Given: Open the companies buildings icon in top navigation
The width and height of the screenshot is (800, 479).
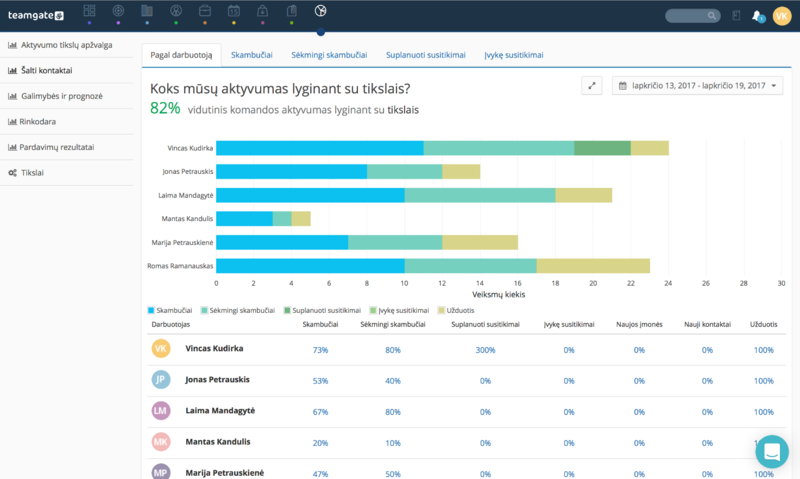Looking at the screenshot, I should (x=147, y=11).
